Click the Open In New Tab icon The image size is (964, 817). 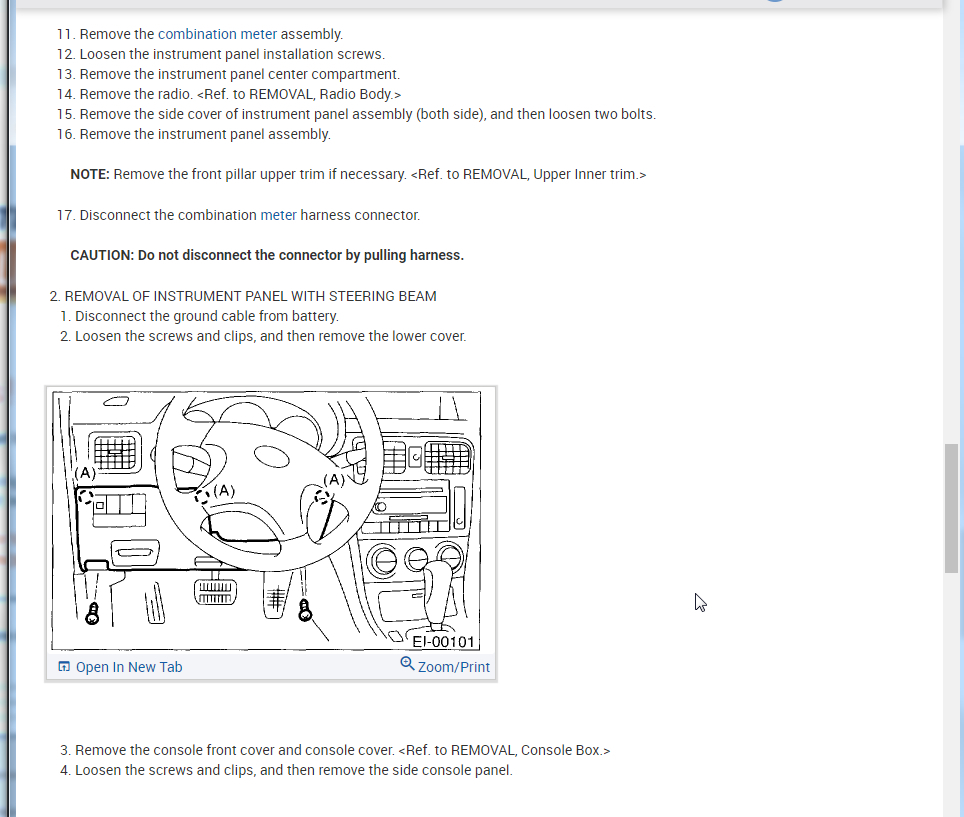click(x=64, y=666)
